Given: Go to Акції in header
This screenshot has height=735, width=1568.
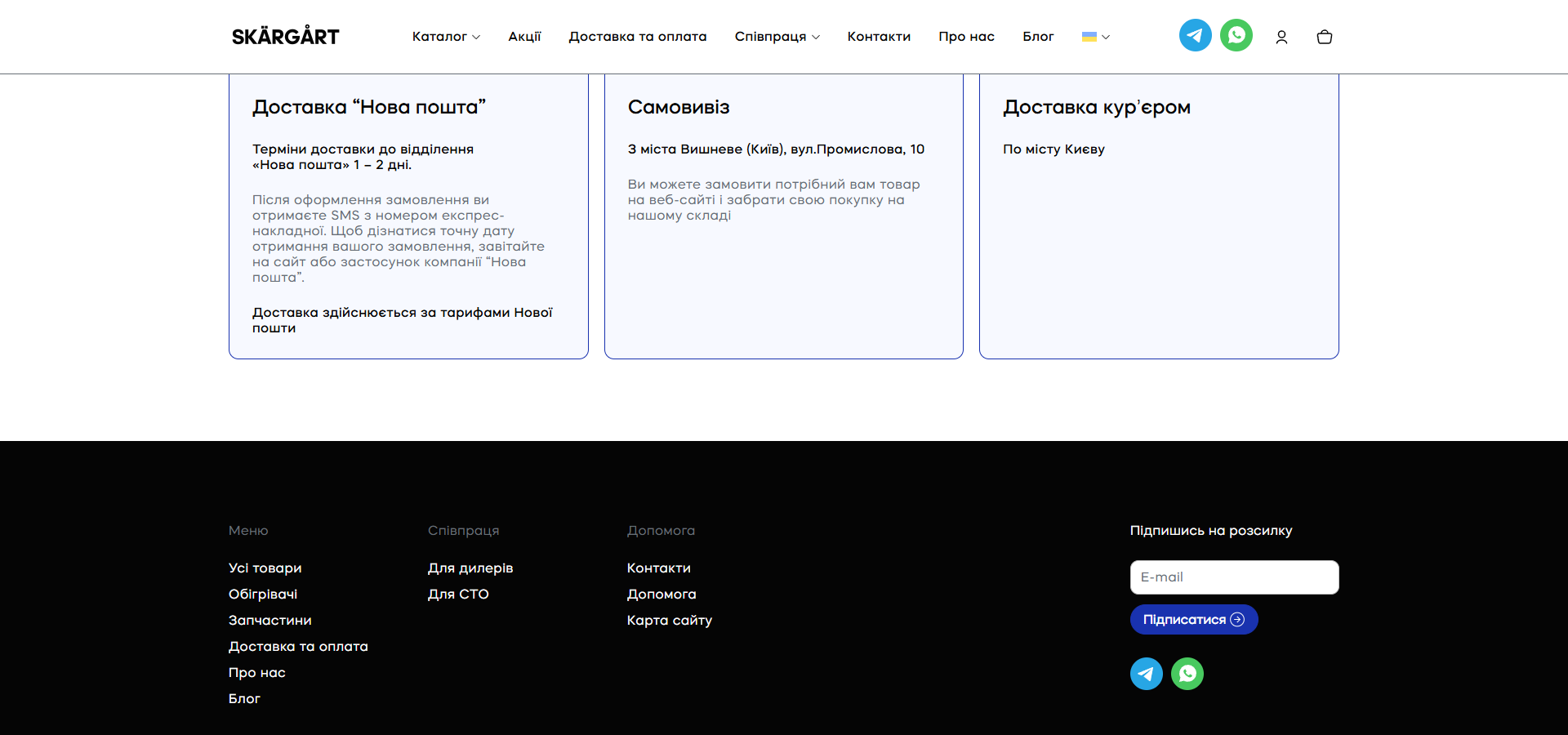Looking at the screenshot, I should (x=524, y=37).
